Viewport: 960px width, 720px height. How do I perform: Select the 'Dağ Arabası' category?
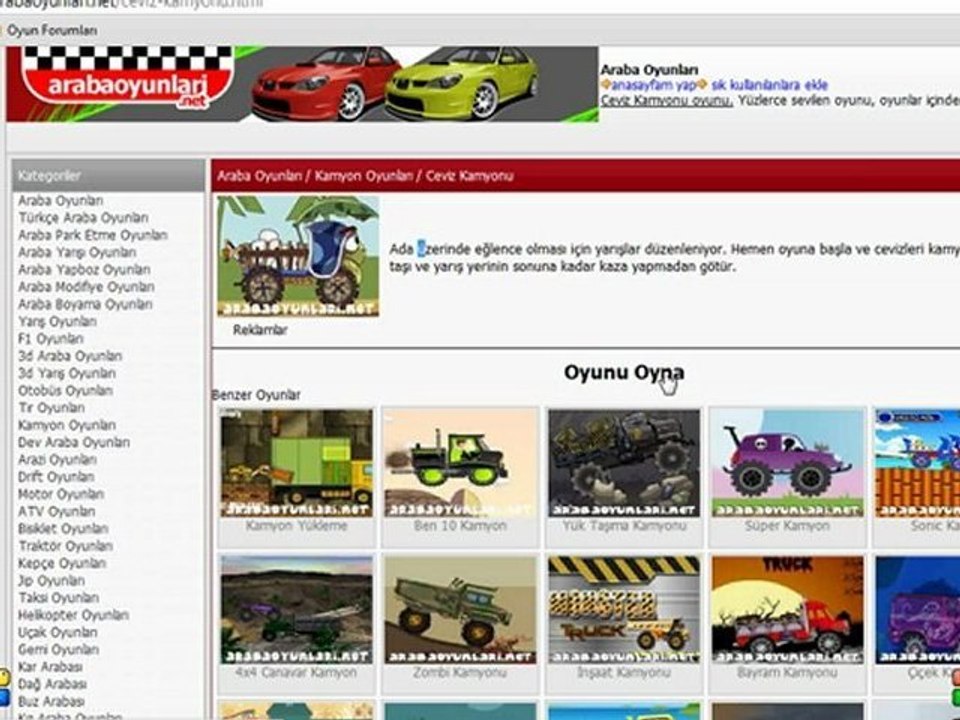[x=52, y=684]
